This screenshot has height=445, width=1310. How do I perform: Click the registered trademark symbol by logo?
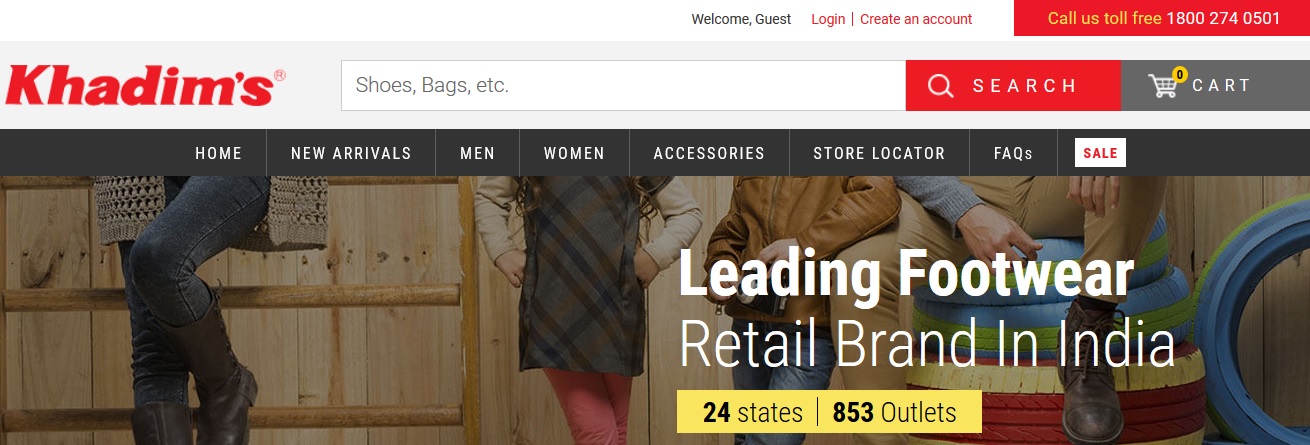280,75
